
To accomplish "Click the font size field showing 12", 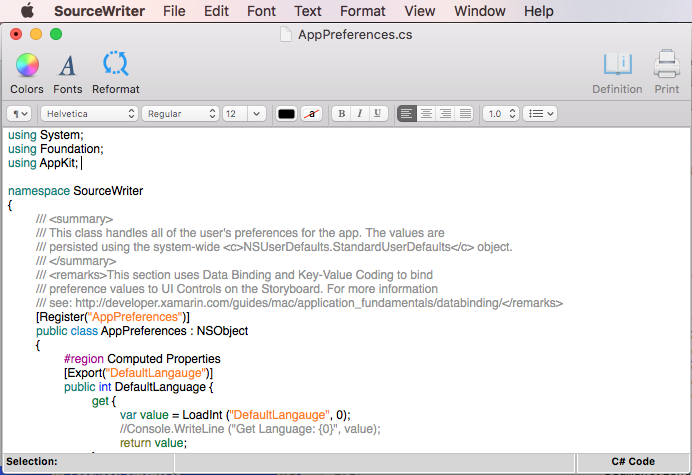I will (235, 114).
